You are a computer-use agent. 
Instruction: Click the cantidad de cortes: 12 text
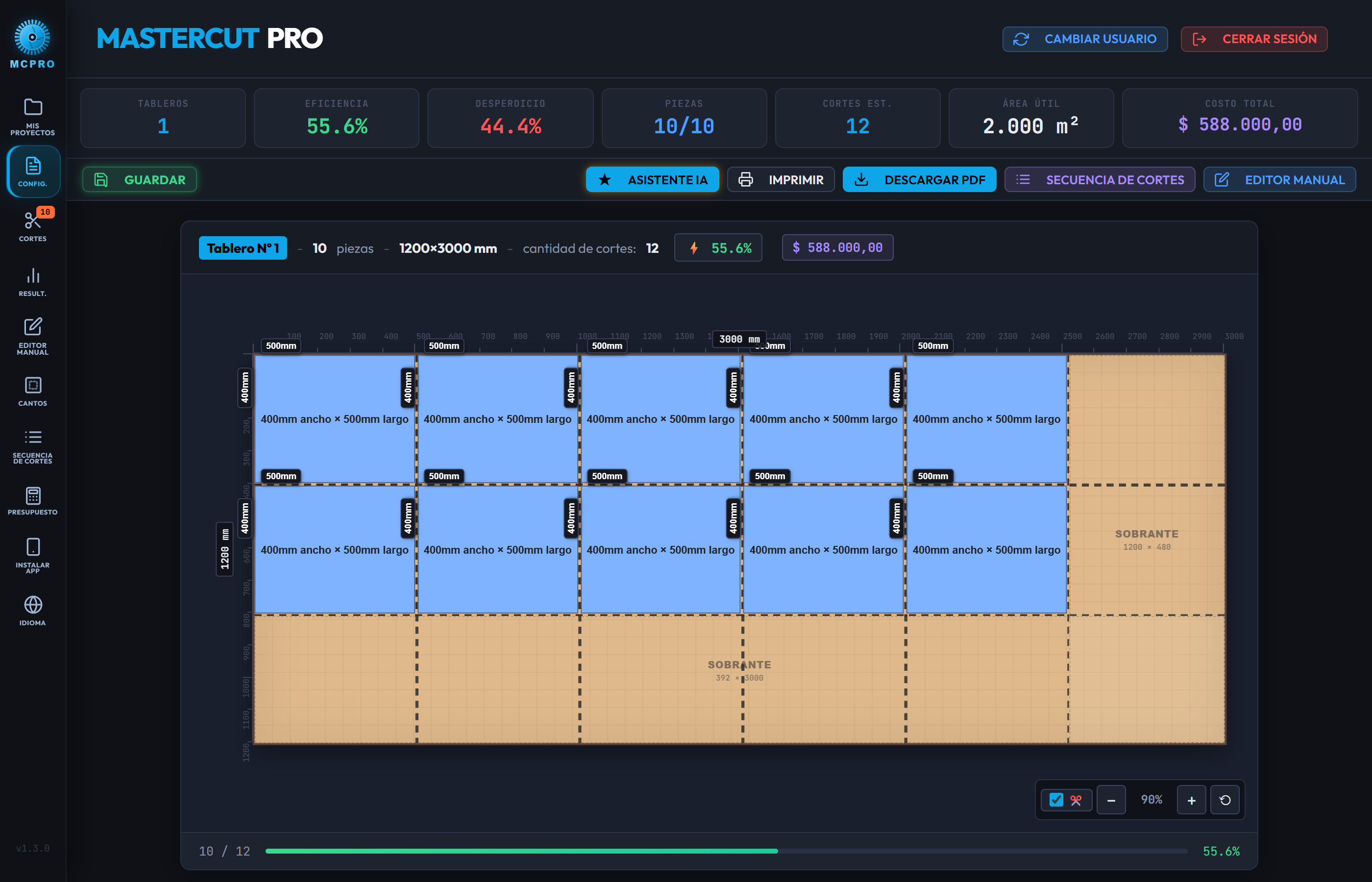[590, 248]
